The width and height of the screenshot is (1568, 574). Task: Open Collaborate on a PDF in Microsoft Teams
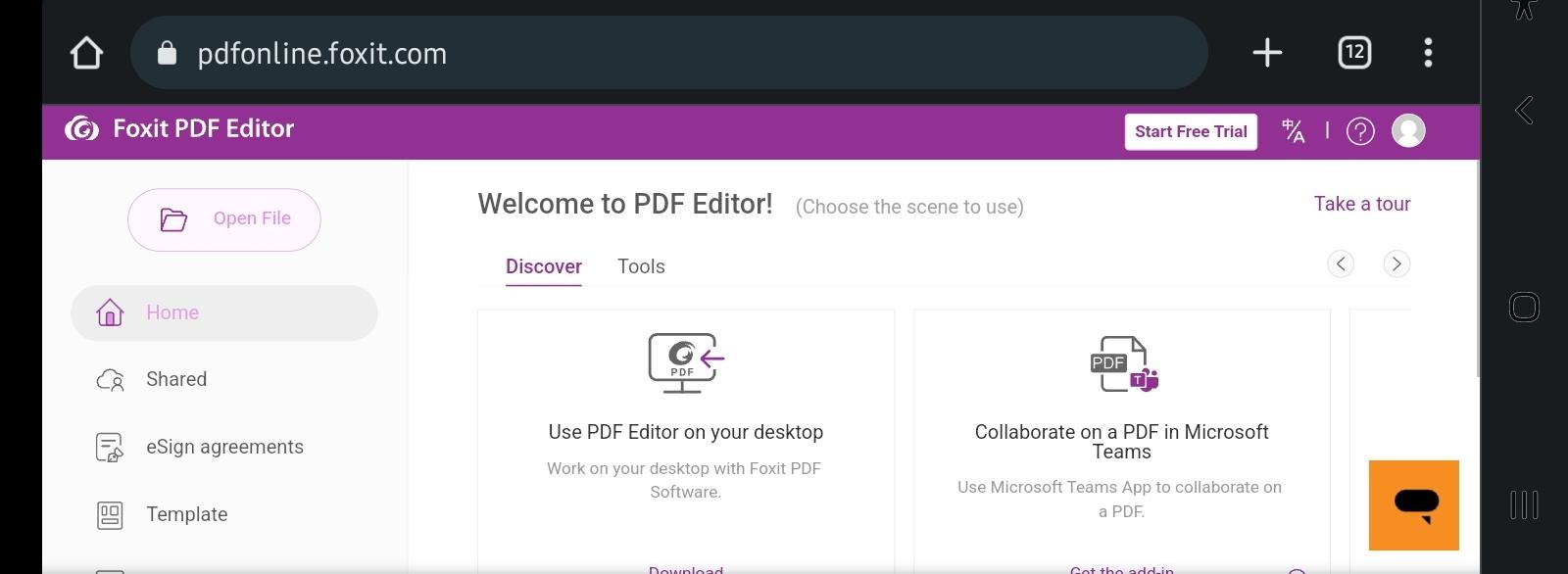[1122, 441]
